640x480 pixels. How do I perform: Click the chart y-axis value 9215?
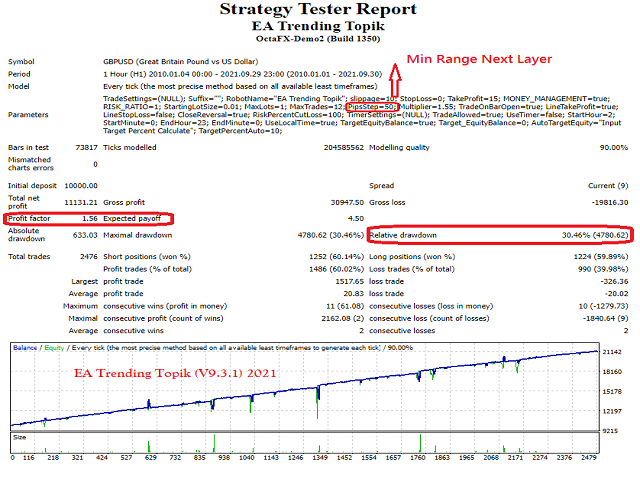(611, 431)
